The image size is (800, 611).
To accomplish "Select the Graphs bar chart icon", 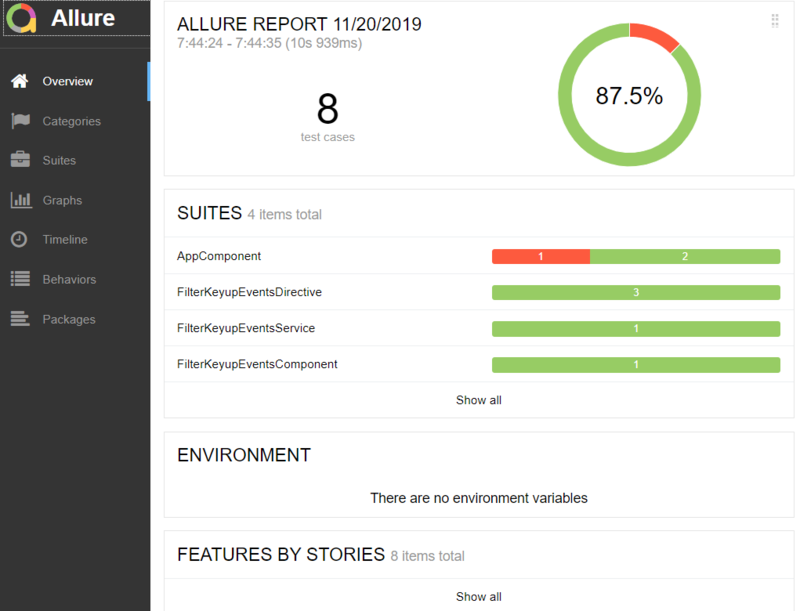I will click(x=21, y=200).
